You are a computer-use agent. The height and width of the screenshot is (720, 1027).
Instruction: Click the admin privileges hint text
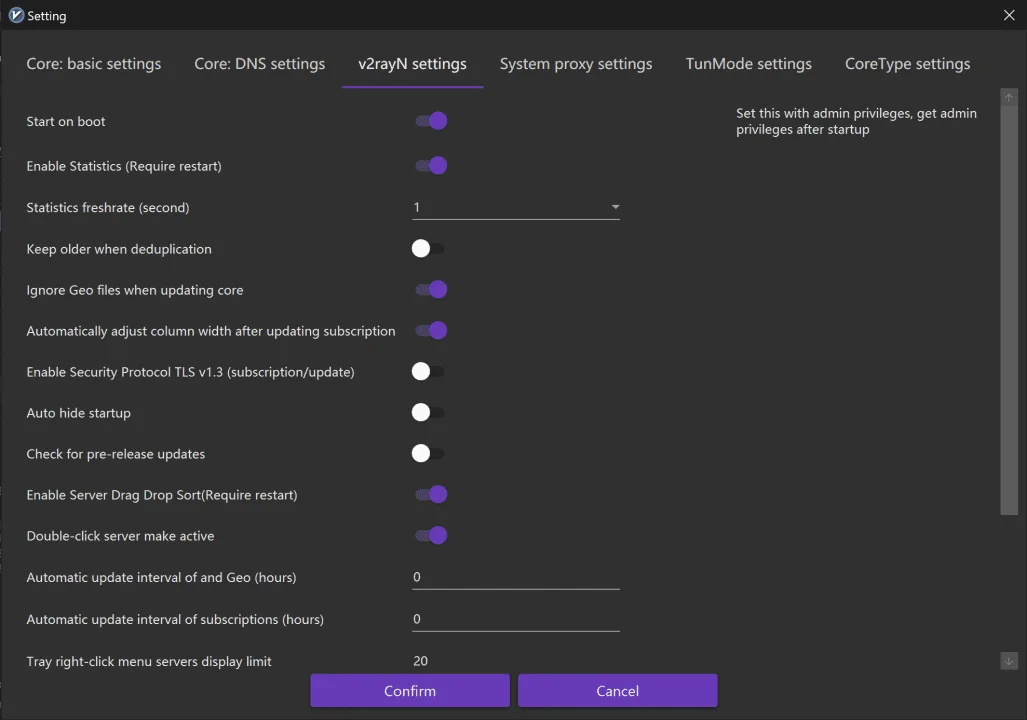[x=856, y=121]
